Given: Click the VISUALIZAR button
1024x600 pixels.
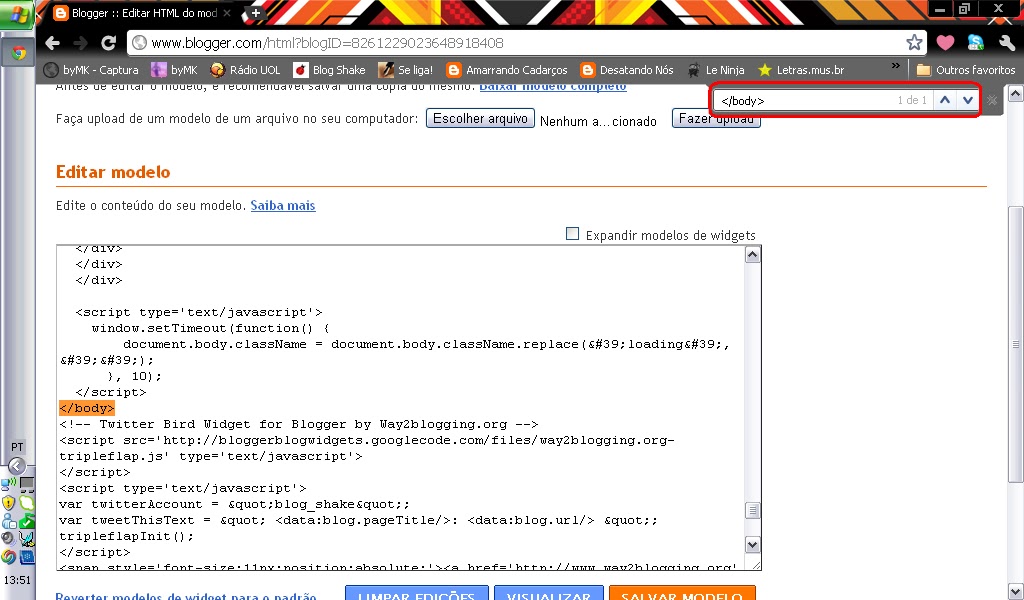Looking at the screenshot, I should click(x=549, y=595).
